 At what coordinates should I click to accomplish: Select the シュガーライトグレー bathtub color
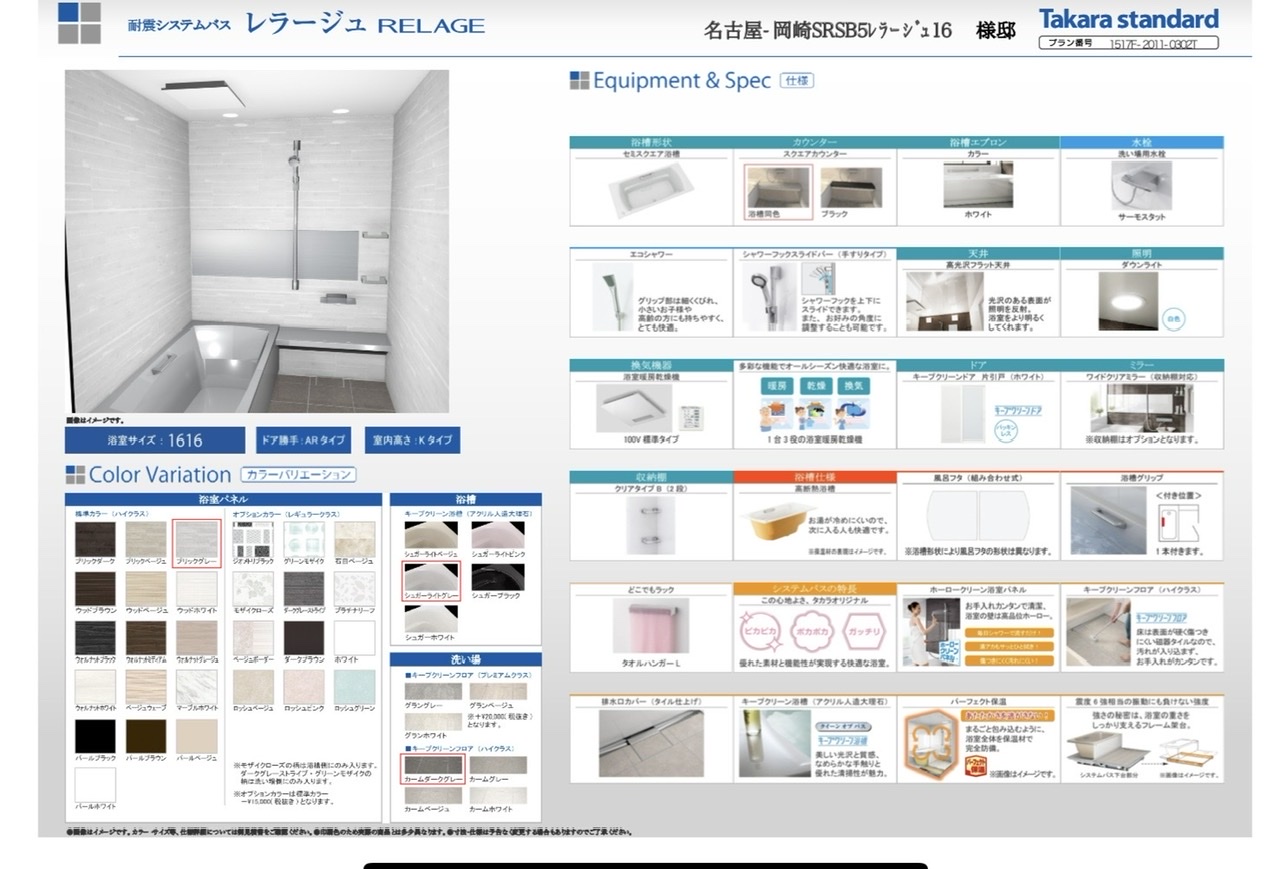point(431,576)
